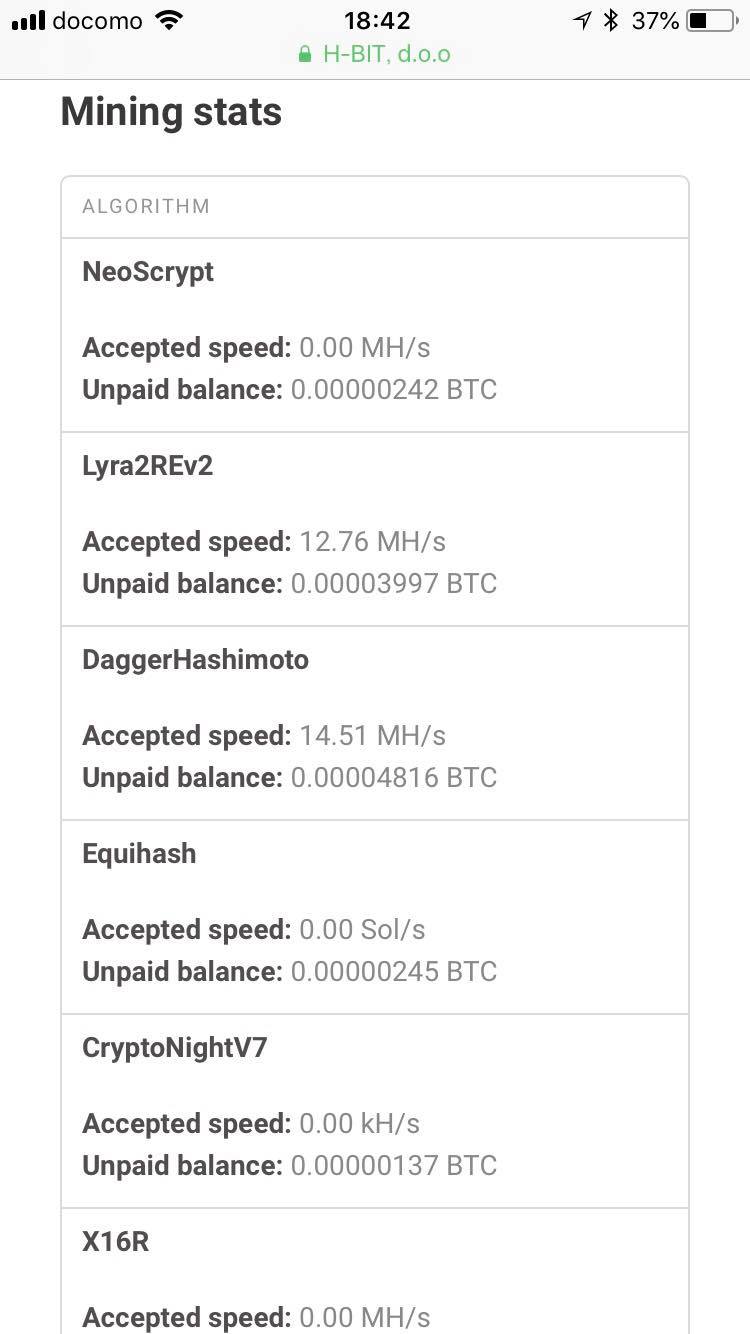Tap the Bluetooth status icon

point(611,20)
